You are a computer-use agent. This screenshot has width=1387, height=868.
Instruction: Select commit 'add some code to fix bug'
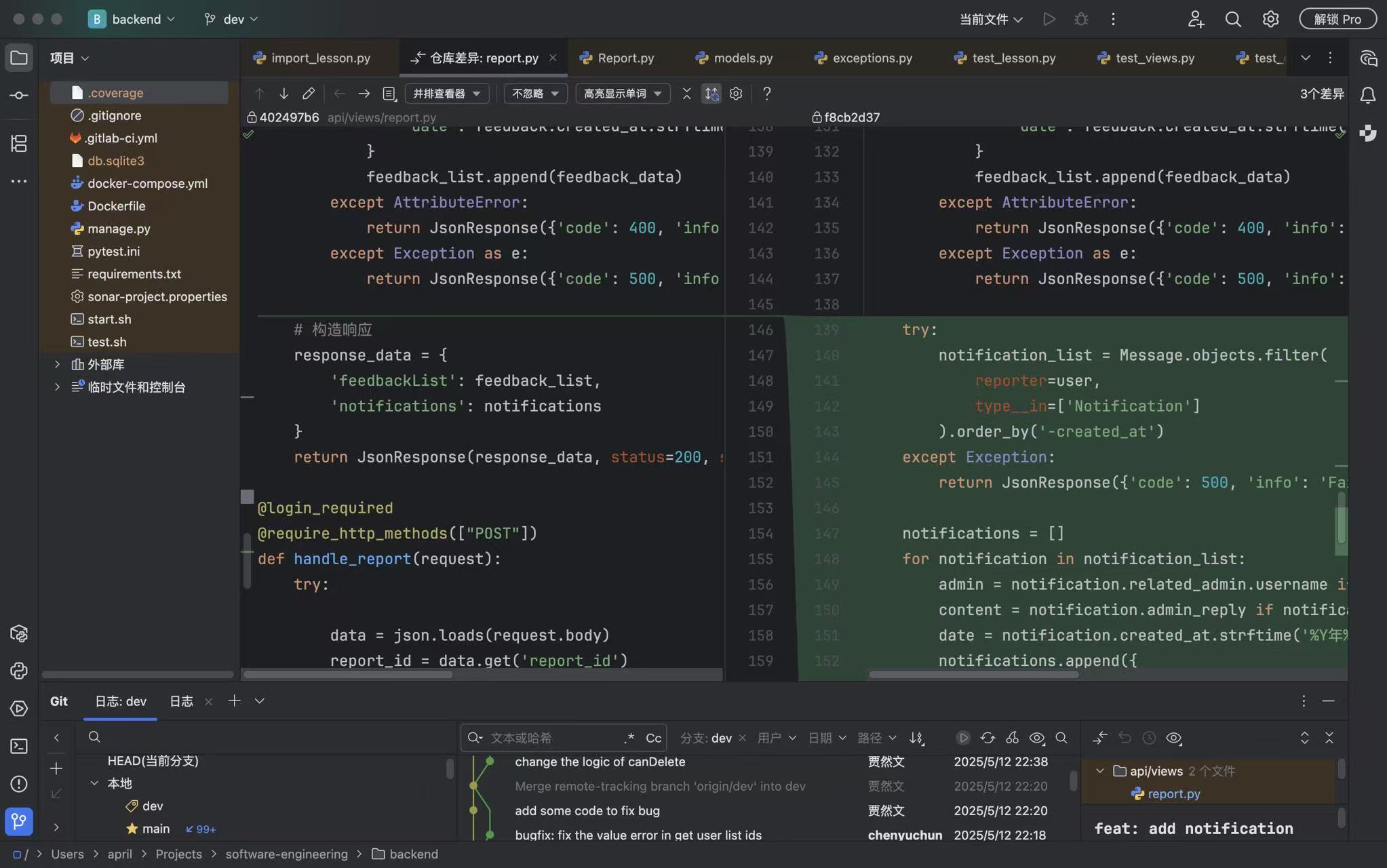(587, 810)
